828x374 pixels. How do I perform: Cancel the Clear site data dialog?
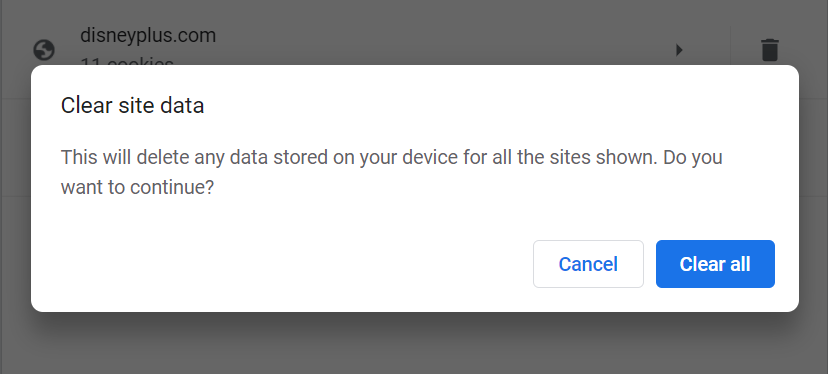pyautogui.click(x=588, y=264)
